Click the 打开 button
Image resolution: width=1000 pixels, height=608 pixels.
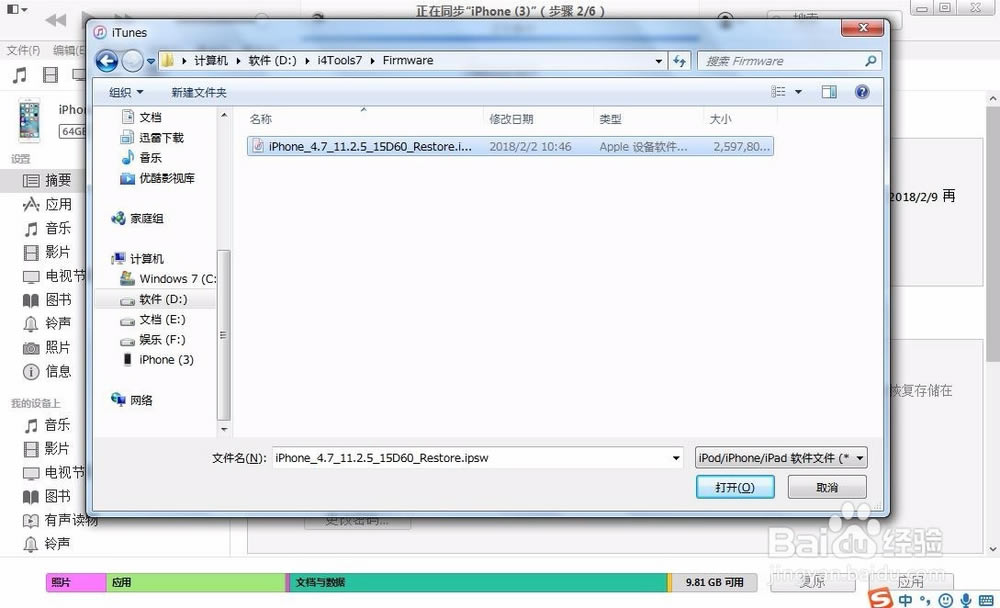(x=735, y=487)
